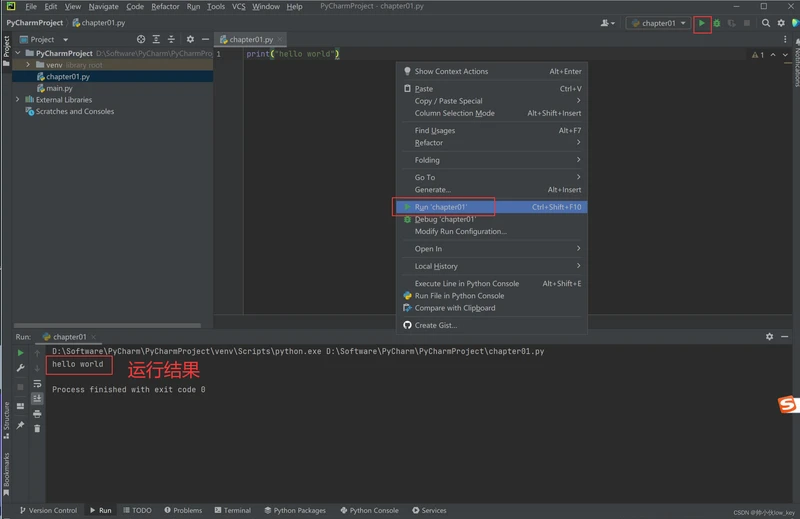Choose Paste from context menu
800x519 pixels.
coord(492,88)
